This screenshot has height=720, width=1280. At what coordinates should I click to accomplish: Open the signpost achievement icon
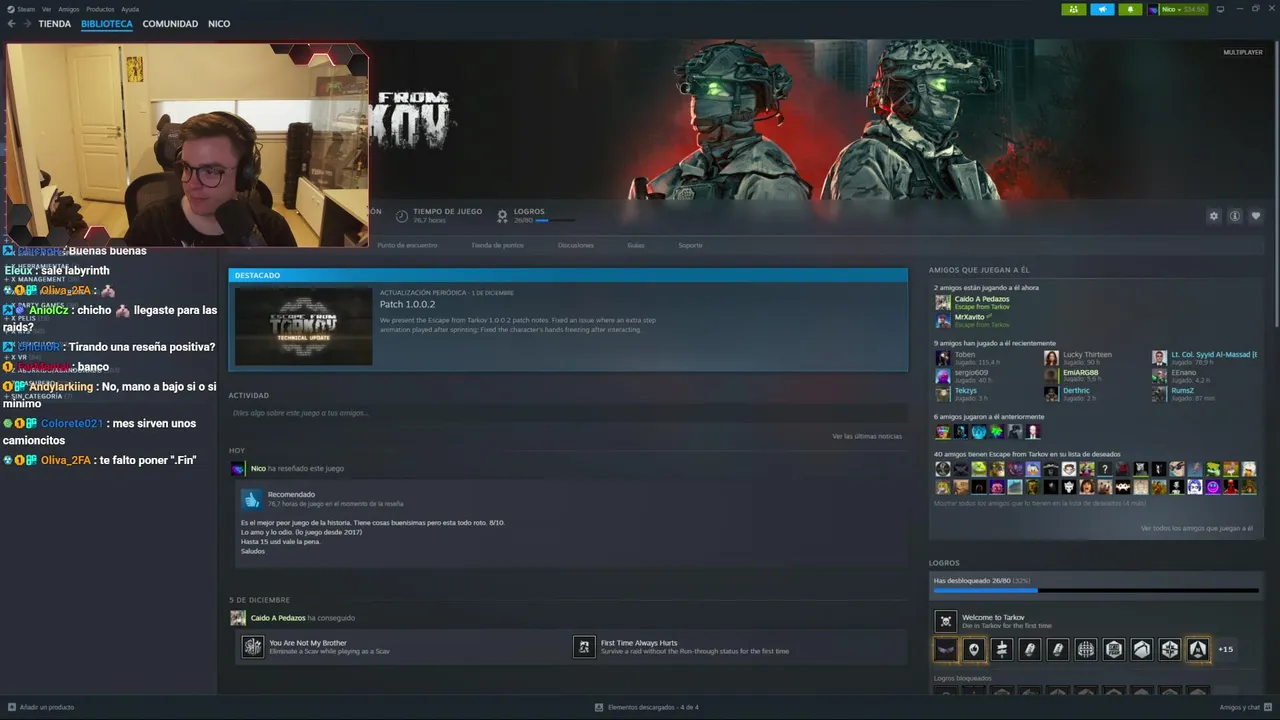pos(1002,649)
